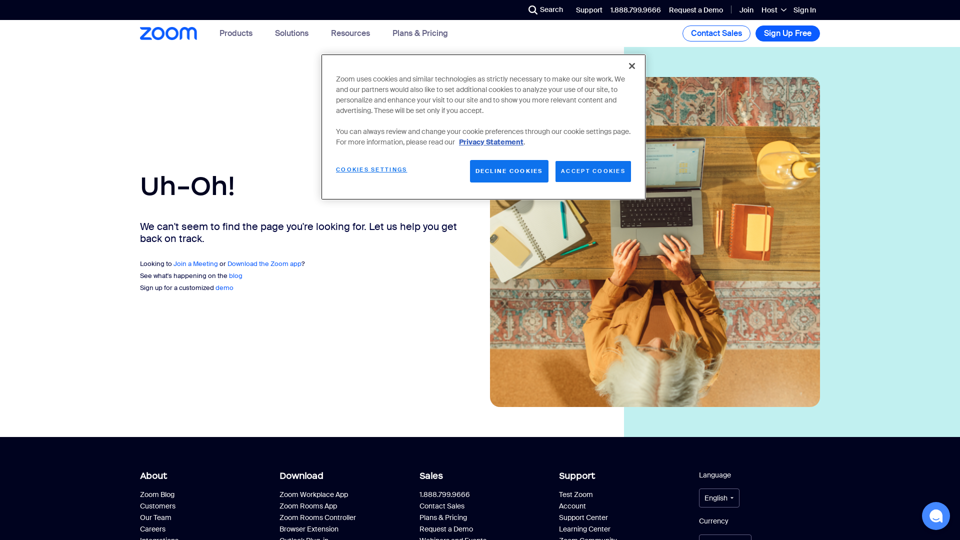The image size is (960, 540).
Task: Open Test Zoom in the footer
Action: [576, 495]
